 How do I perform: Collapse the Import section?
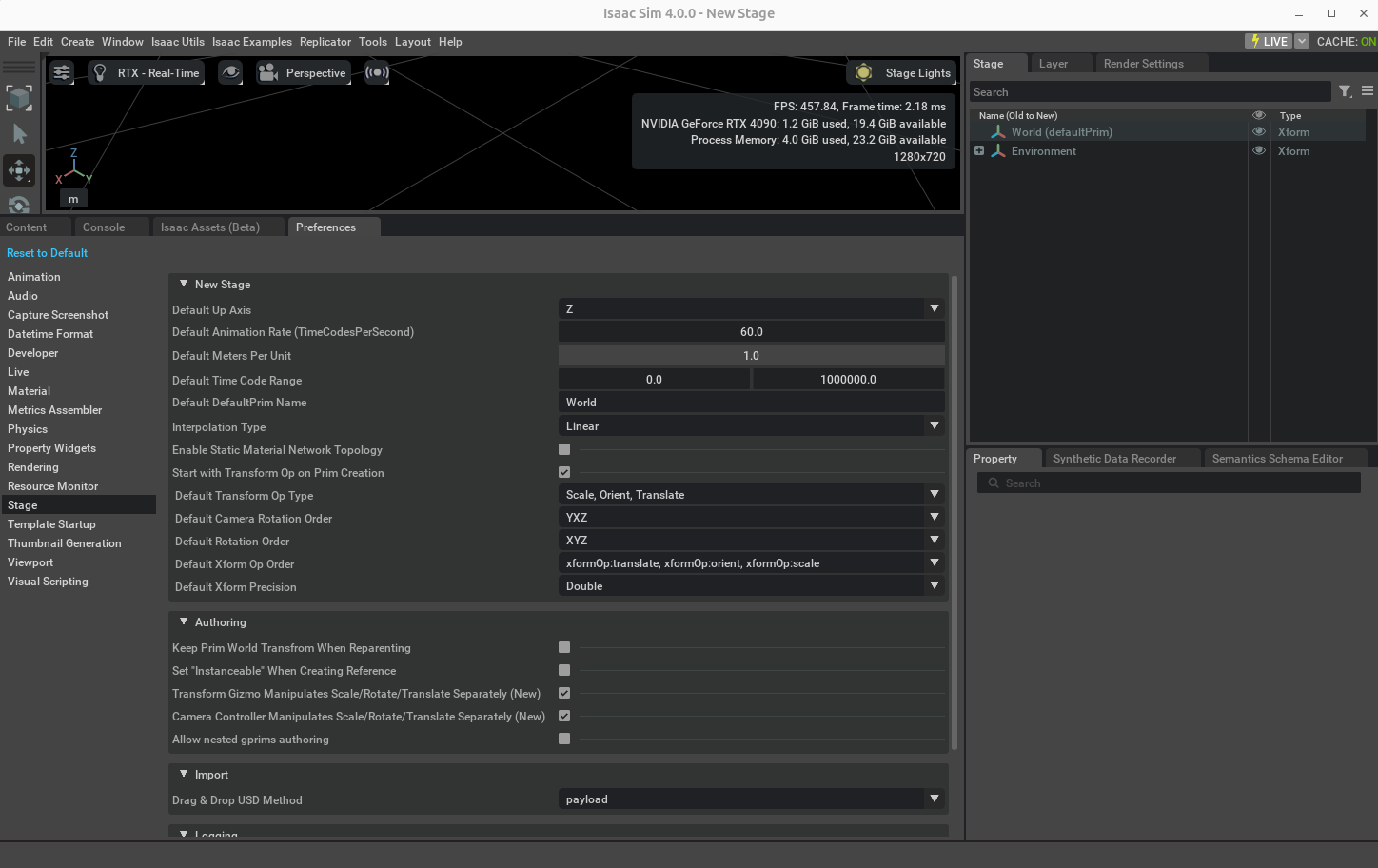[184, 774]
